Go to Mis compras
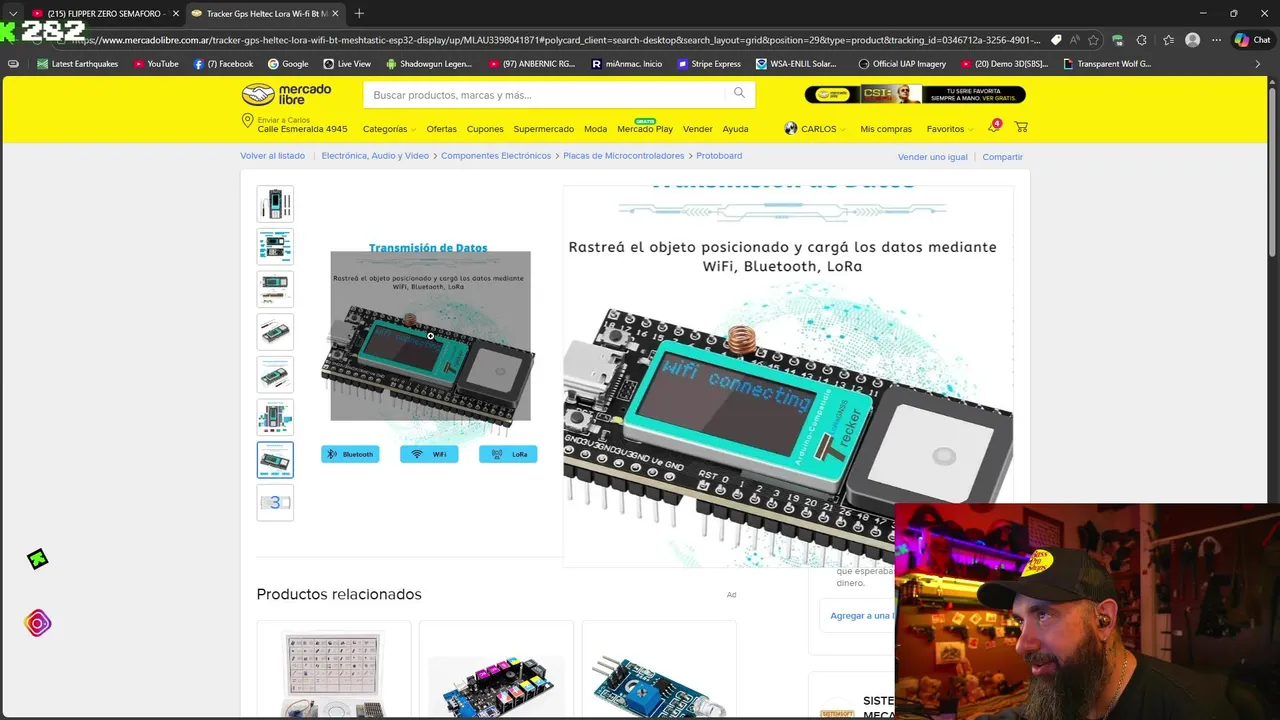Screen dimensions: 1280x720 886,129
